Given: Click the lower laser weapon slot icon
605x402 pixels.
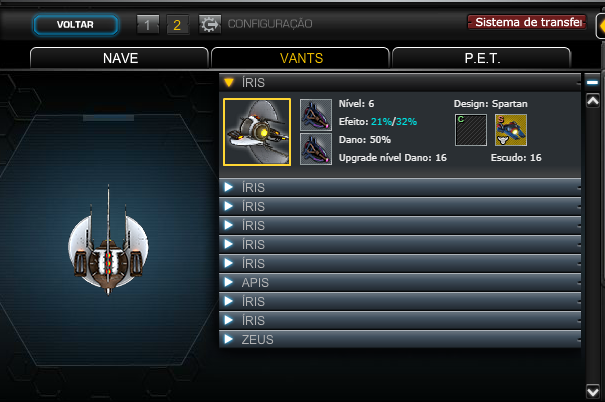Looking at the screenshot, I should 316,149.
